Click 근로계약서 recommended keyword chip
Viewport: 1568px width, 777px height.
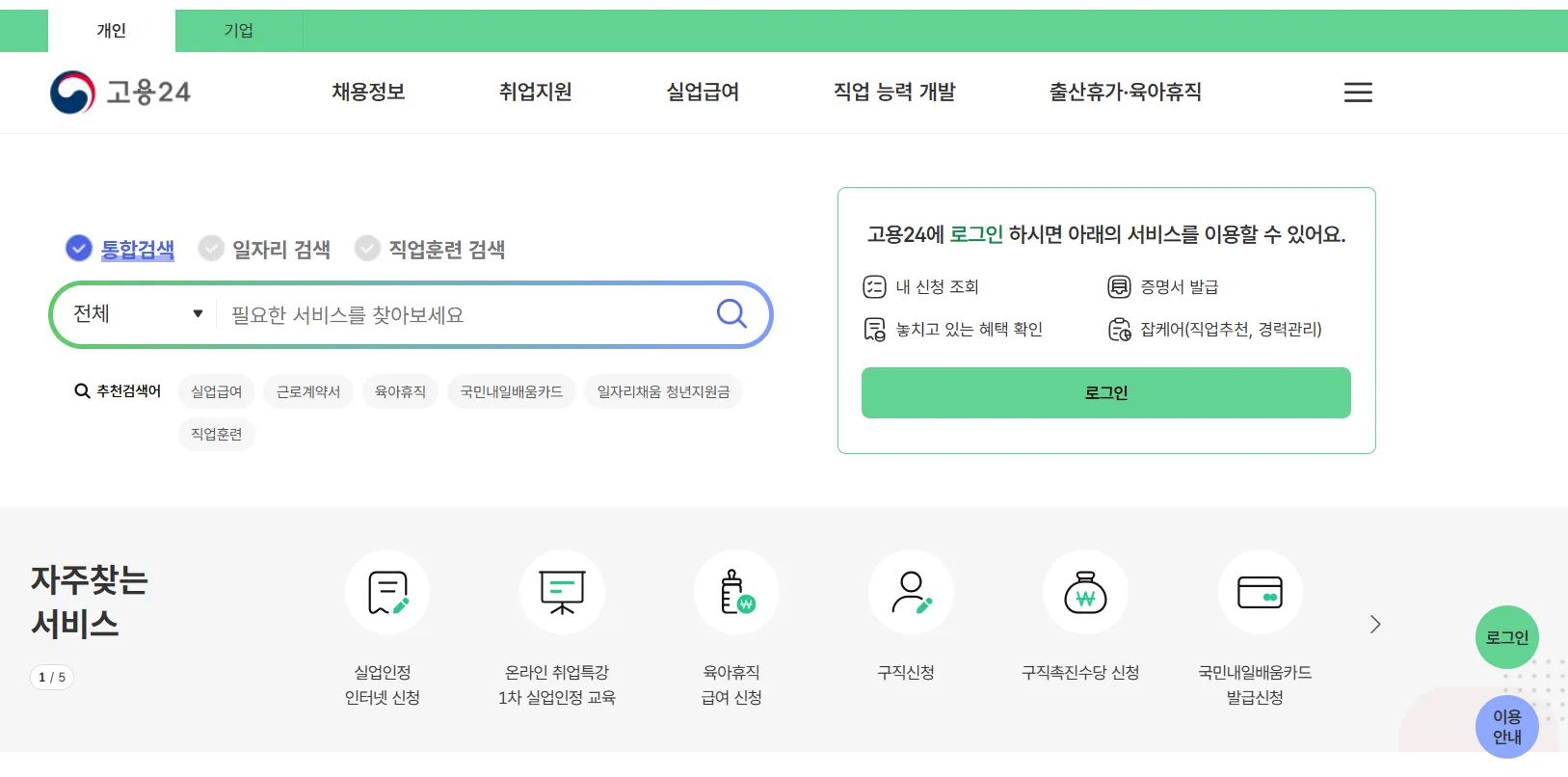(308, 391)
